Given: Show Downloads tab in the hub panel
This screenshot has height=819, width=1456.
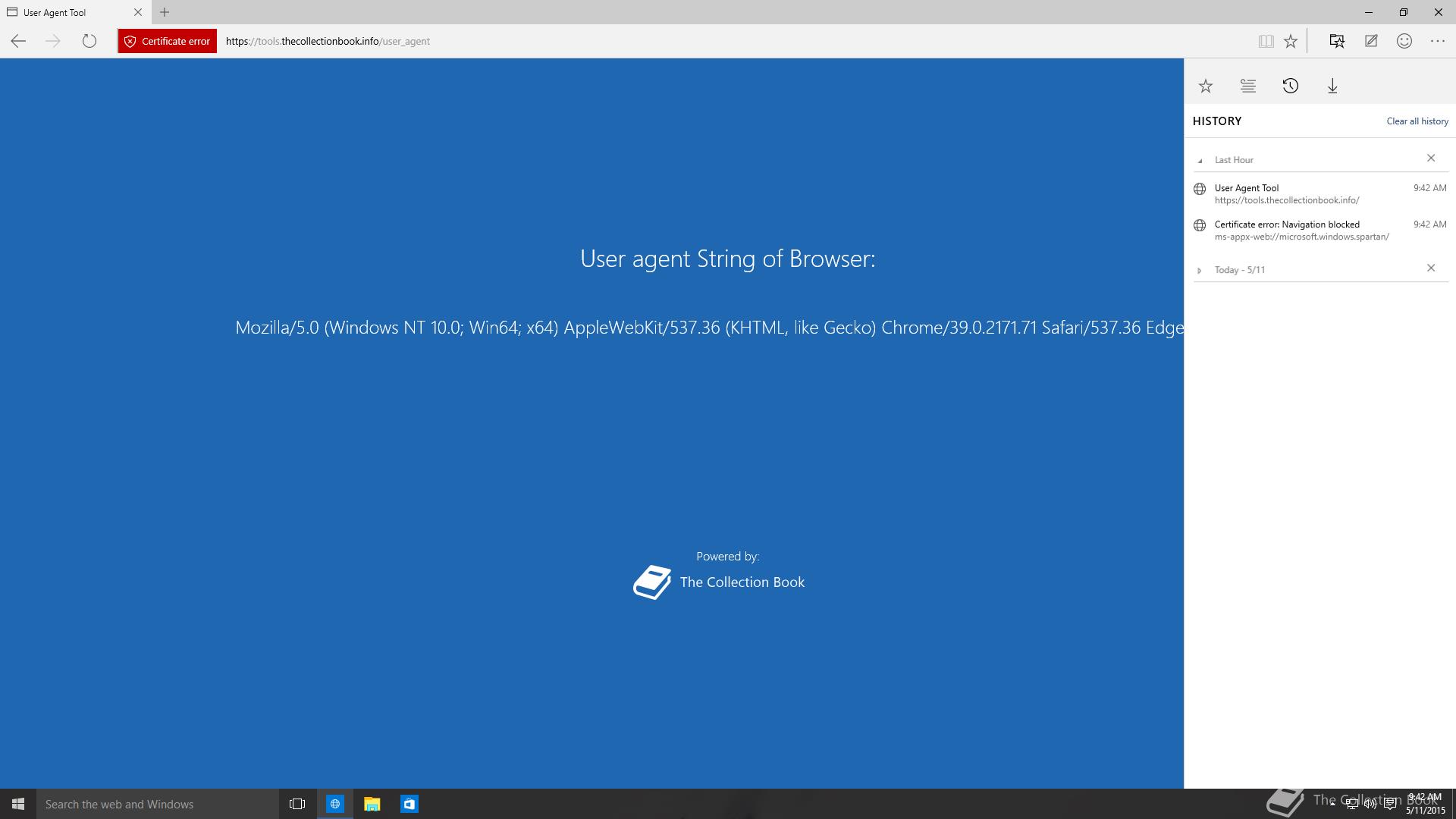Looking at the screenshot, I should point(1332,86).
